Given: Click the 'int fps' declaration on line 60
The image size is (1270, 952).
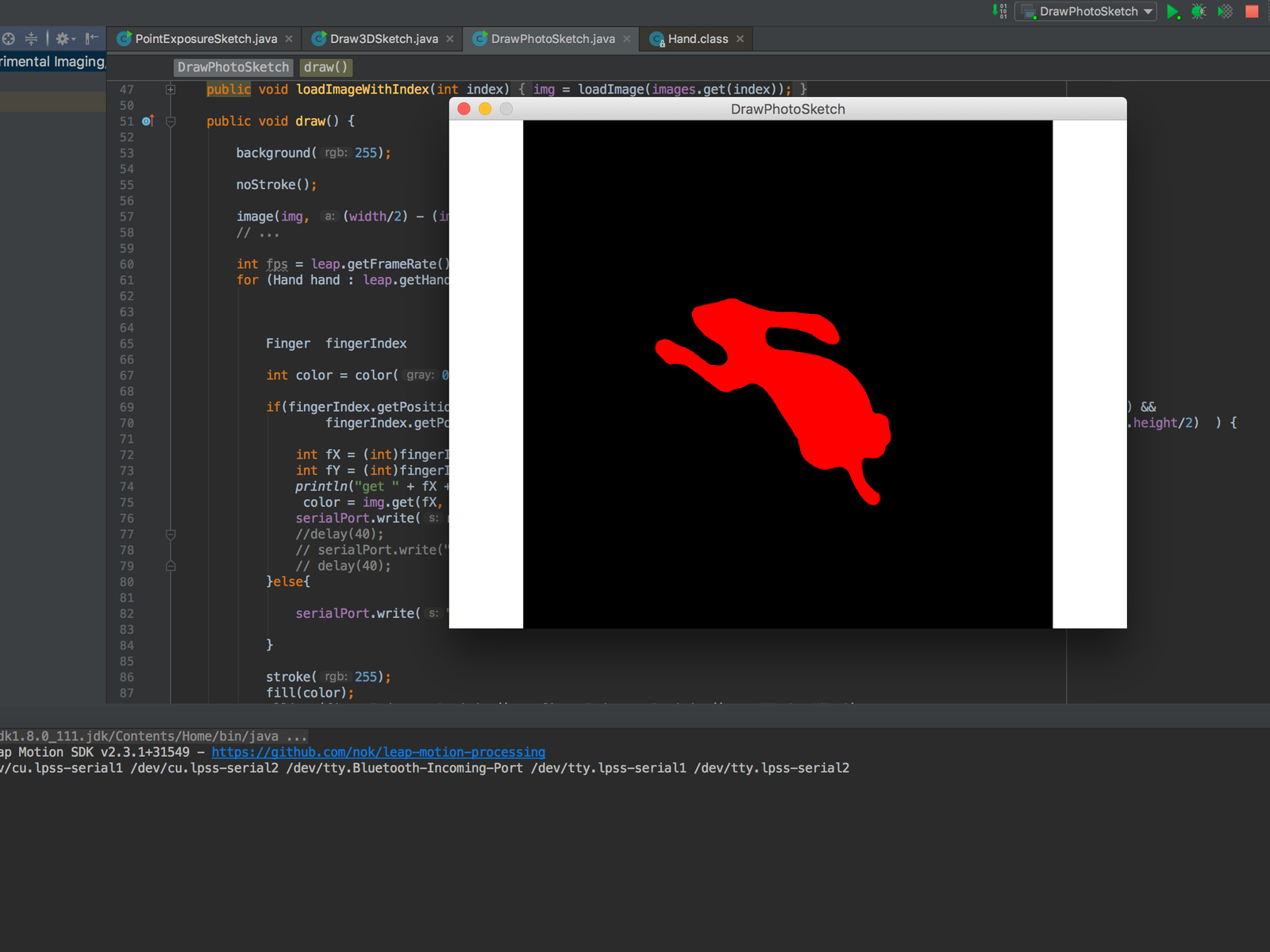Looking at the screenshot, I should pos(262,264).
